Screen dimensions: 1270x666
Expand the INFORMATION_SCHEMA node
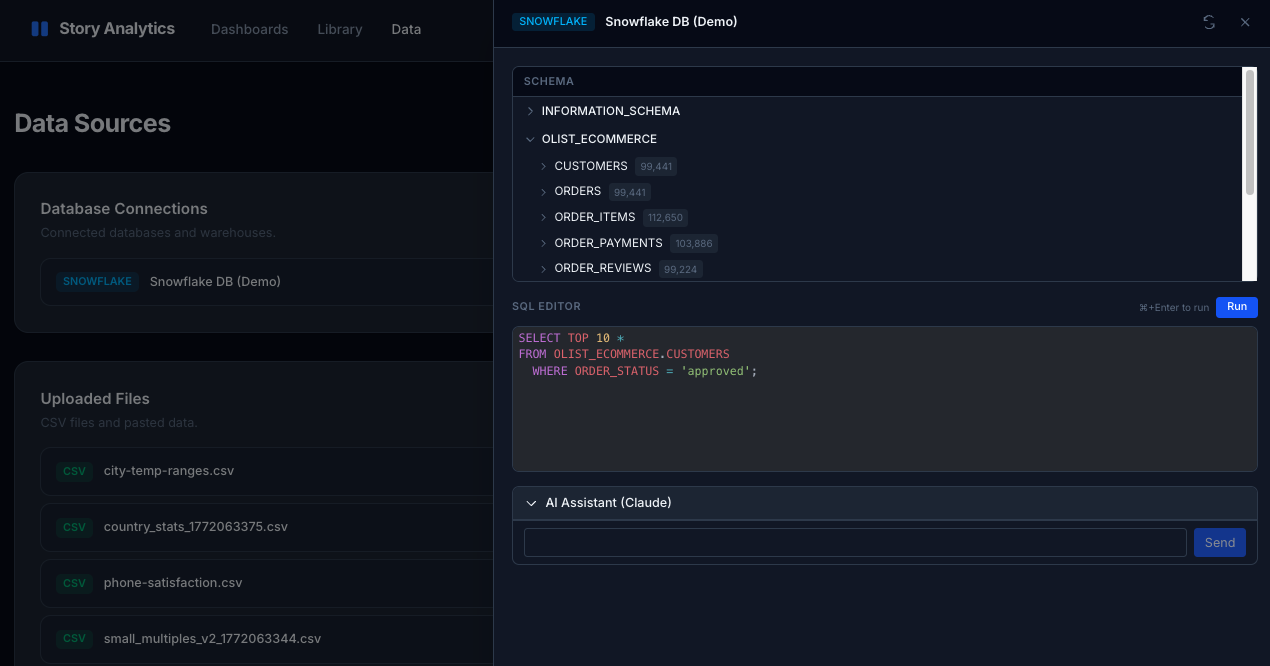[x=530, y=111]
